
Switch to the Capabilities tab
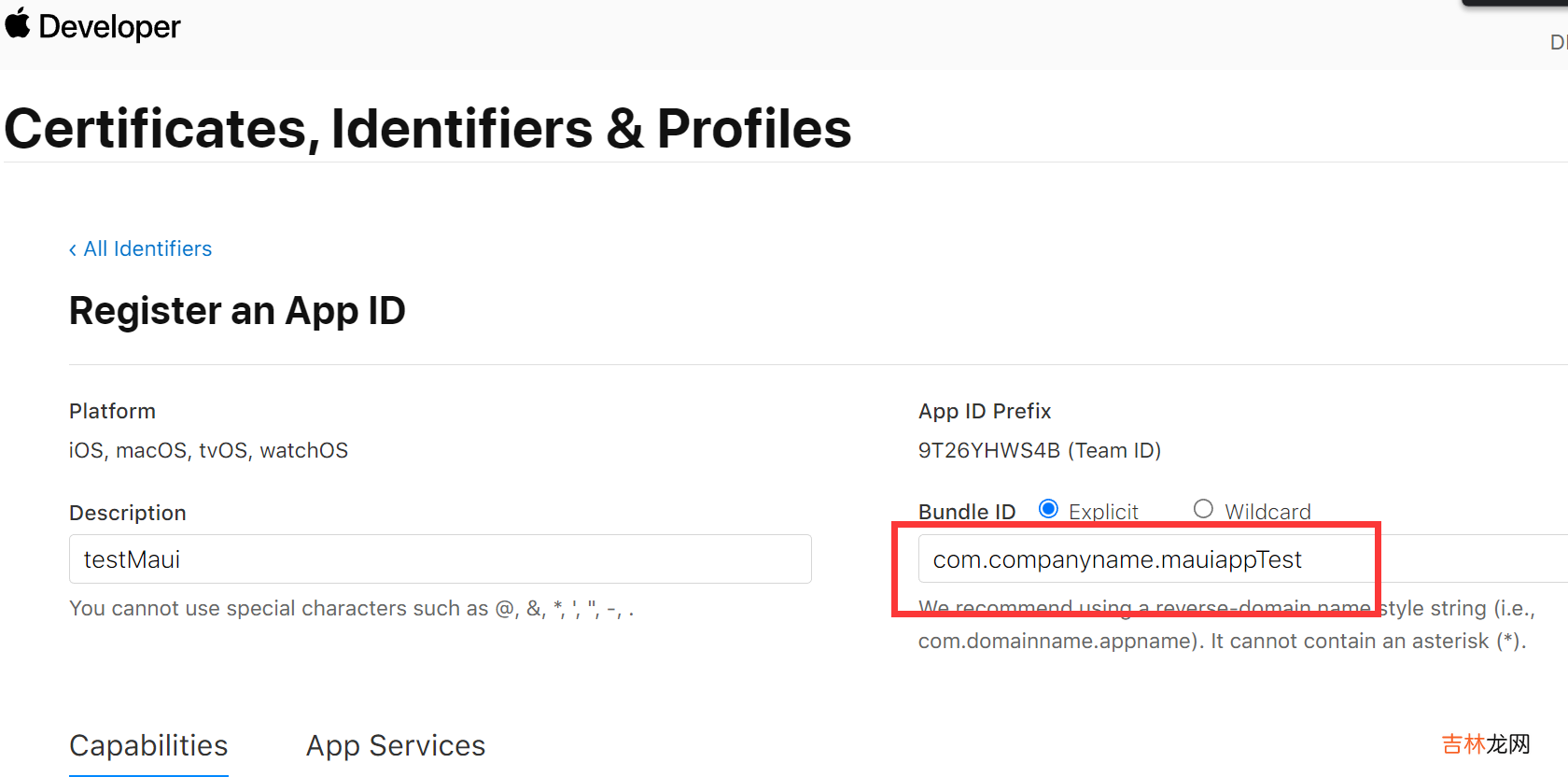pyautogui.click(x=148, y=745)
